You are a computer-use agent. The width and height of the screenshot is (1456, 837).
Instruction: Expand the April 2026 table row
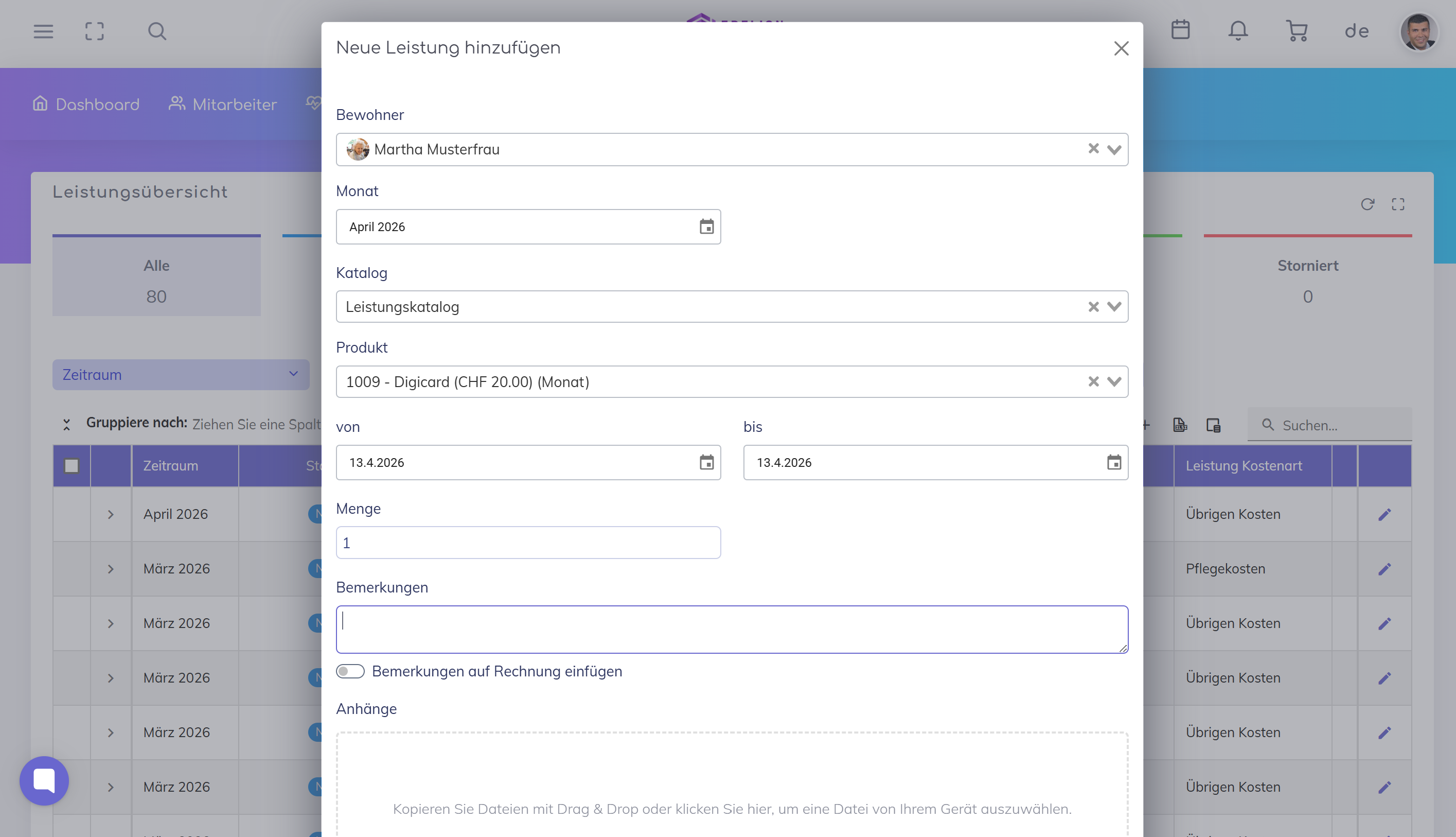coord(110,514)
